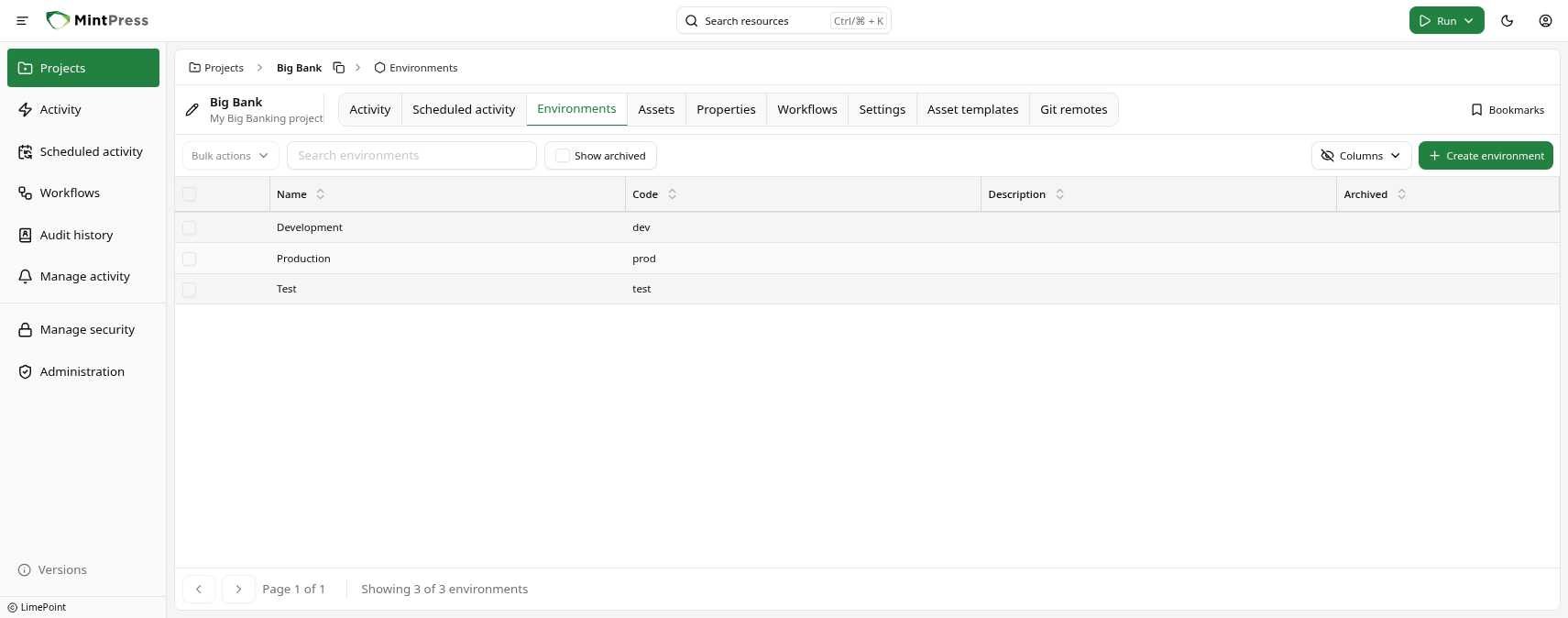Click the Search environments input field
Image resolution: width=1568 pixels, height=618 pixels.
click(x=411, y=156)
